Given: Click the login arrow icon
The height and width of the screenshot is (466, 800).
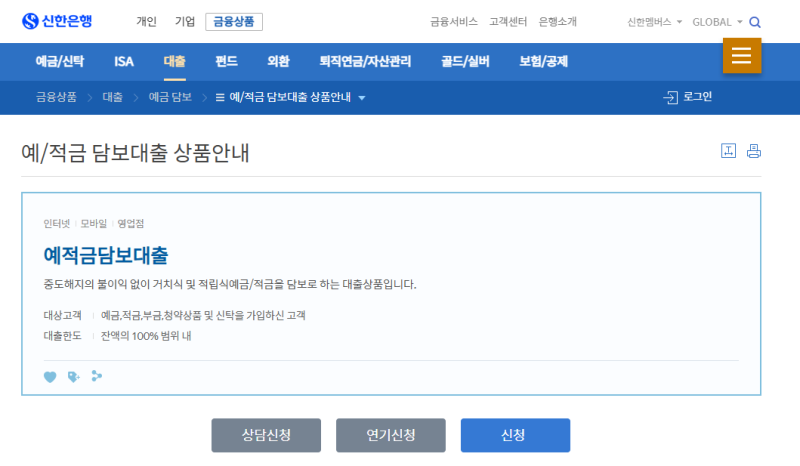Looking at the screenshot, I should coord(670,97).
